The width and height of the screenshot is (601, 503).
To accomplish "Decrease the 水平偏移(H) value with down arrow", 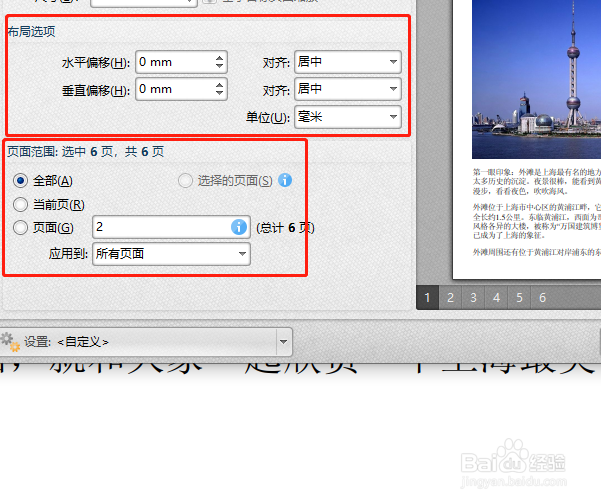I will pyautogui.click(x=219, y=66).
